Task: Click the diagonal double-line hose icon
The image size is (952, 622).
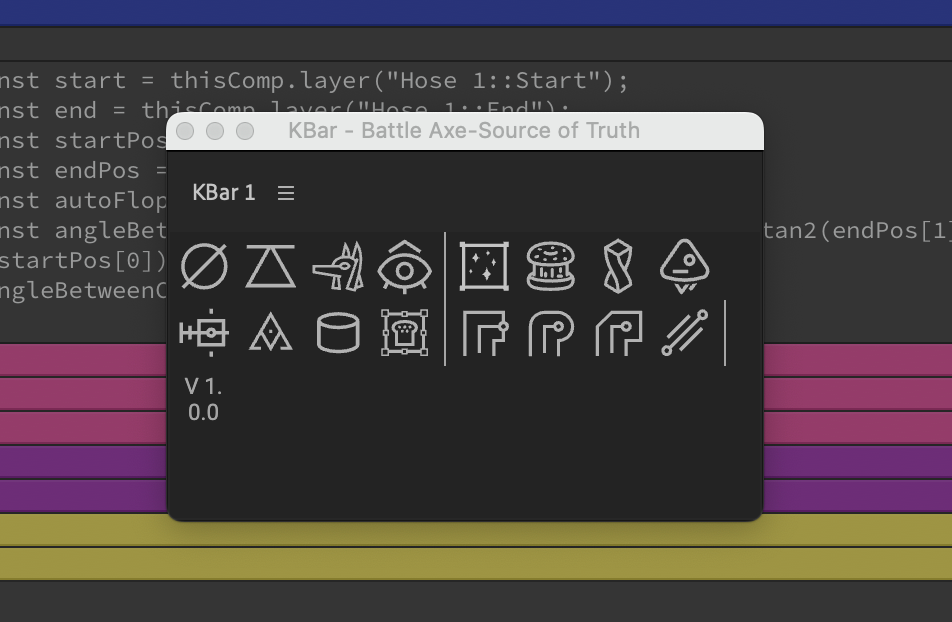Action: point(685,333)
